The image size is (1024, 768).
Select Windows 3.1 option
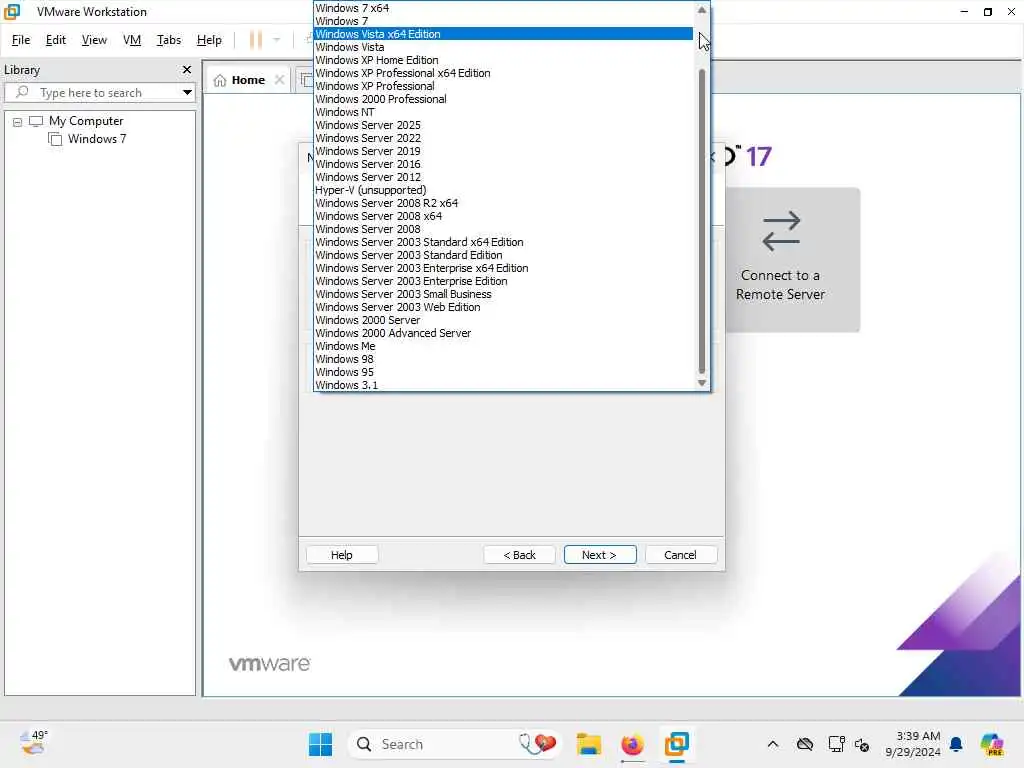tap(503, 385)
